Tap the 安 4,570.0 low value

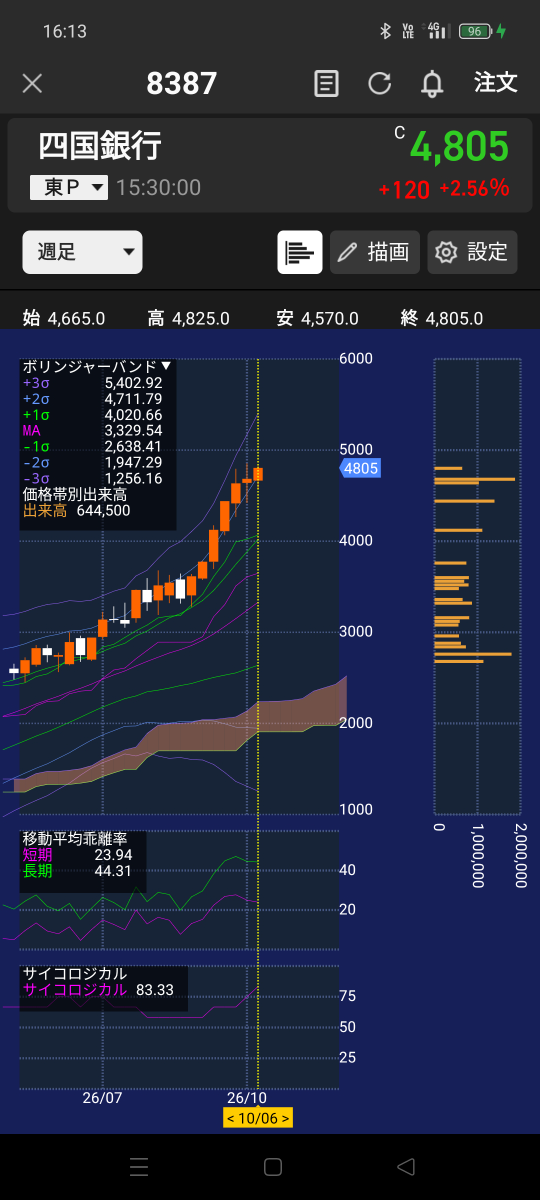[317, 318]
